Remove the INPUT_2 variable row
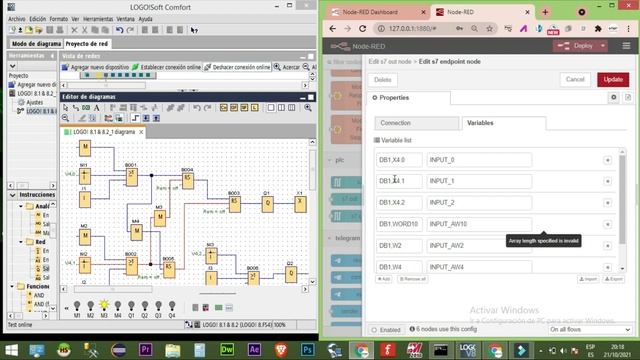This screenshot has width=640, height=360. [607, 203]
